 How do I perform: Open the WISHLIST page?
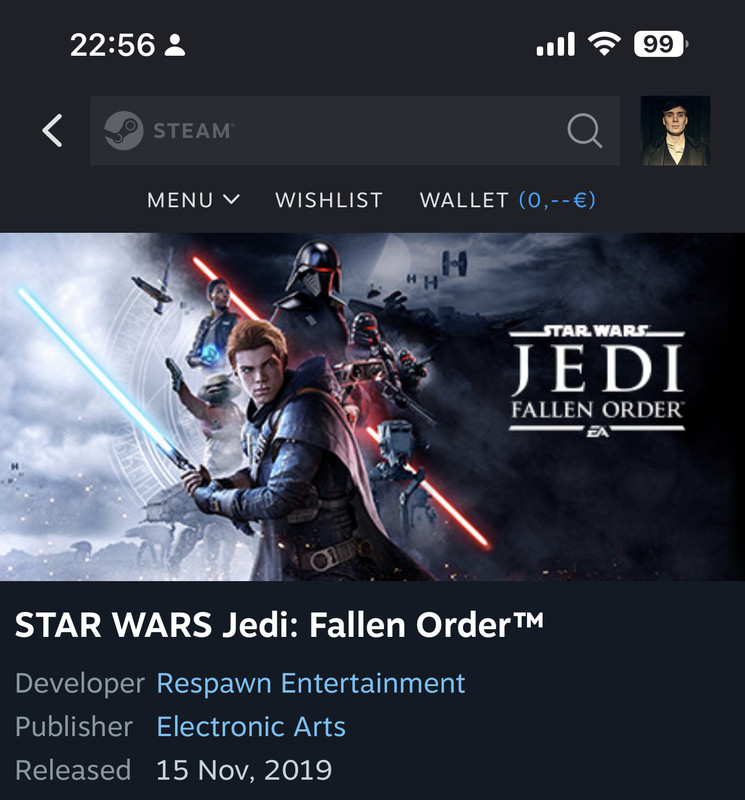tap(329, 200)
